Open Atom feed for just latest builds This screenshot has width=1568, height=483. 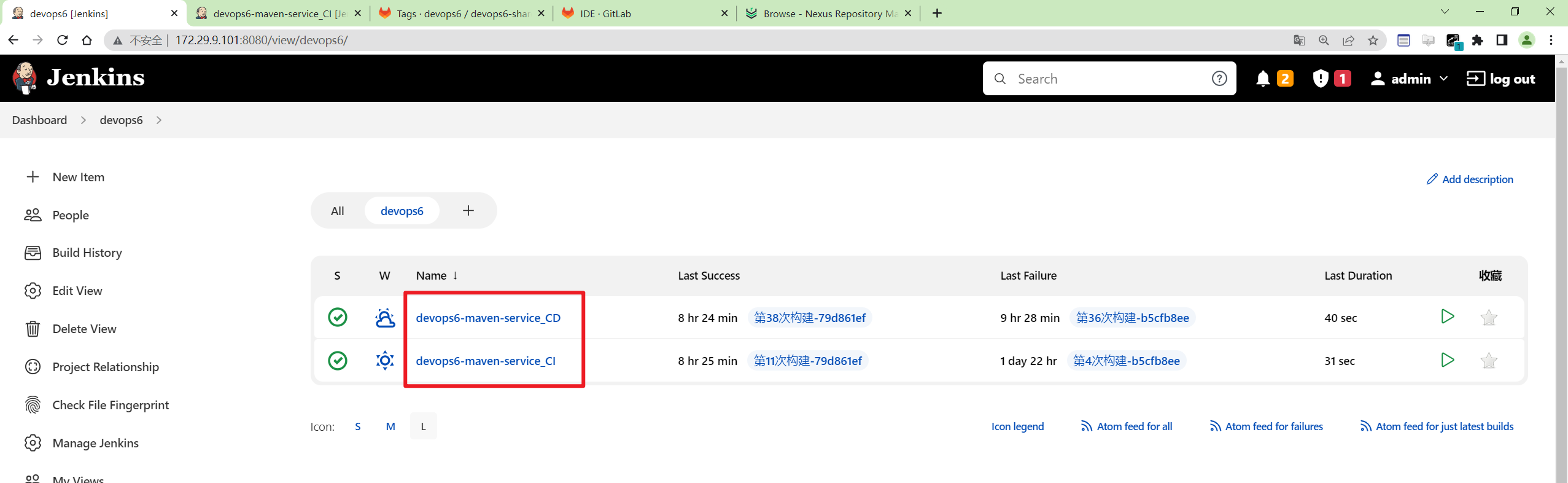[x=1437, y=426]
